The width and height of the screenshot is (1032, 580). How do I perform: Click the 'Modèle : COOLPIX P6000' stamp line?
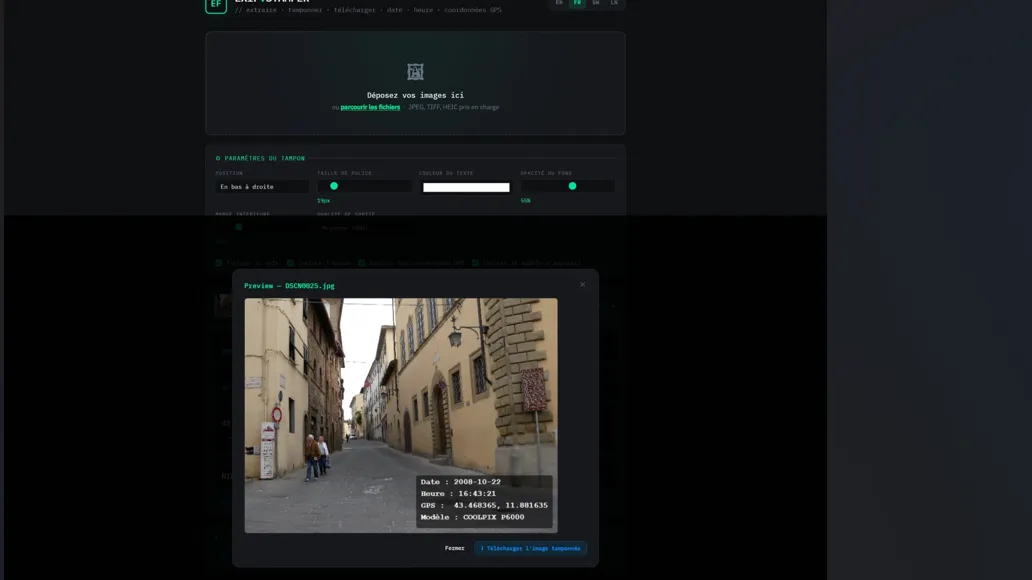click(x=473, y=517)
